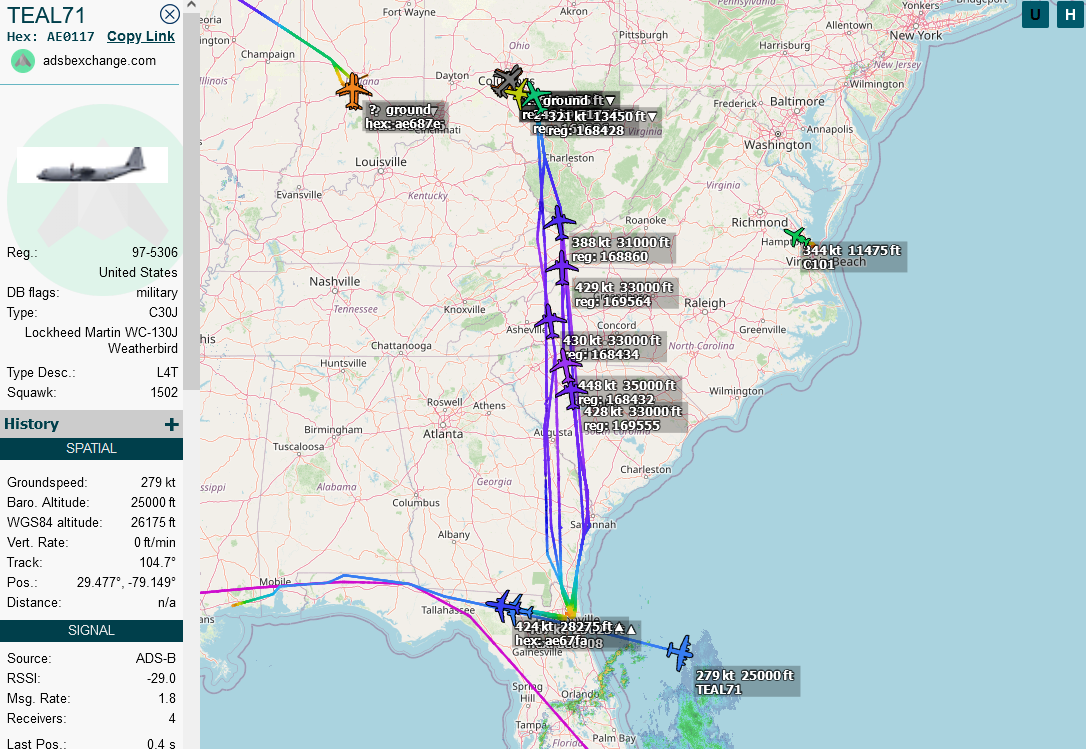Click the U map button

point(1035,14)
